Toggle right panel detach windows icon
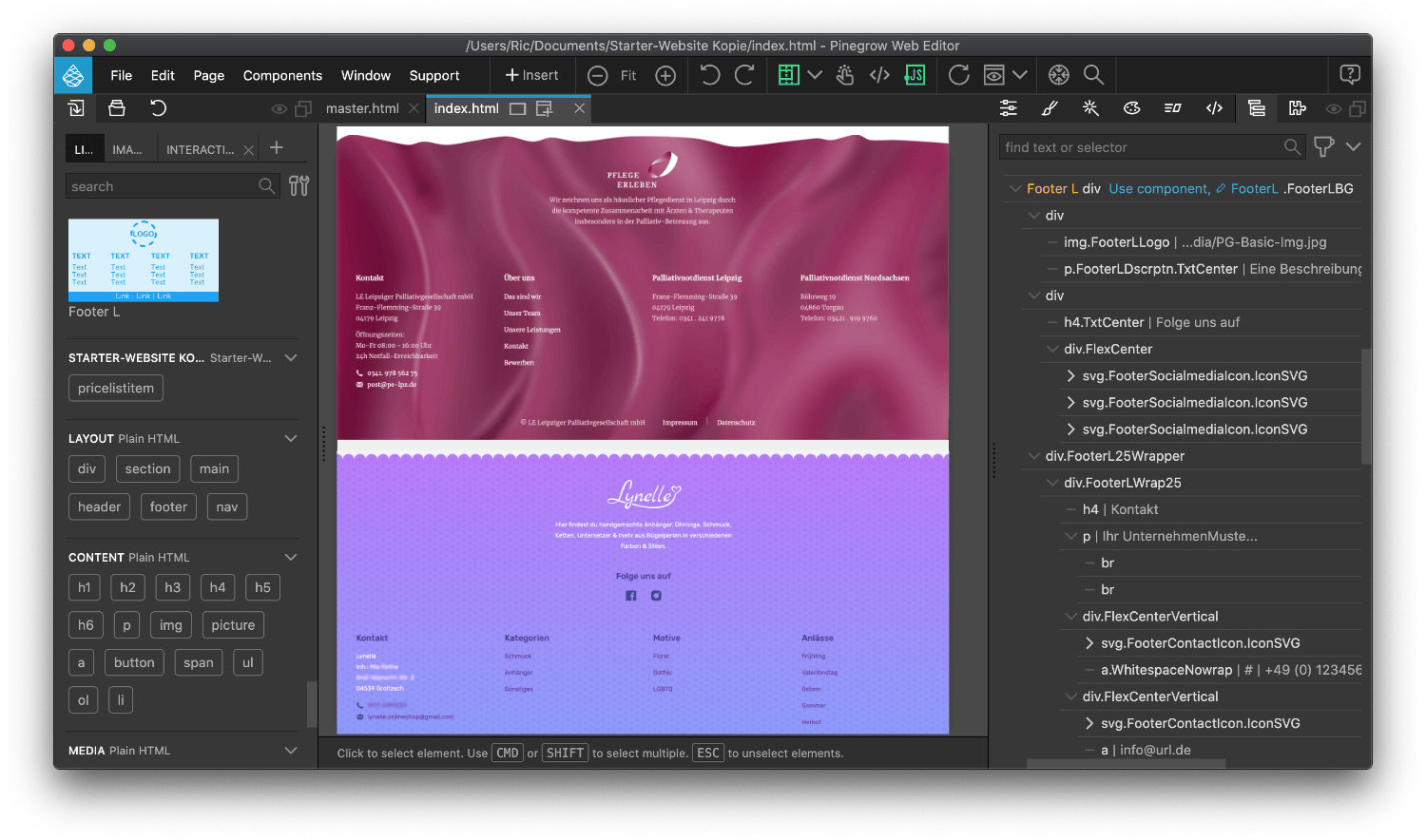The image size is (1426, 840). (1358, 109)
